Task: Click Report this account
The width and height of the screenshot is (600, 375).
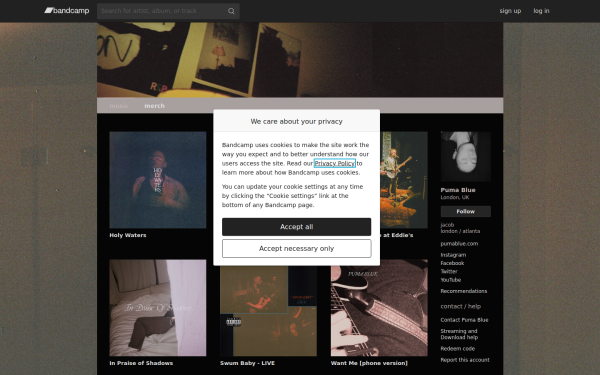Action: pos(465,360)
